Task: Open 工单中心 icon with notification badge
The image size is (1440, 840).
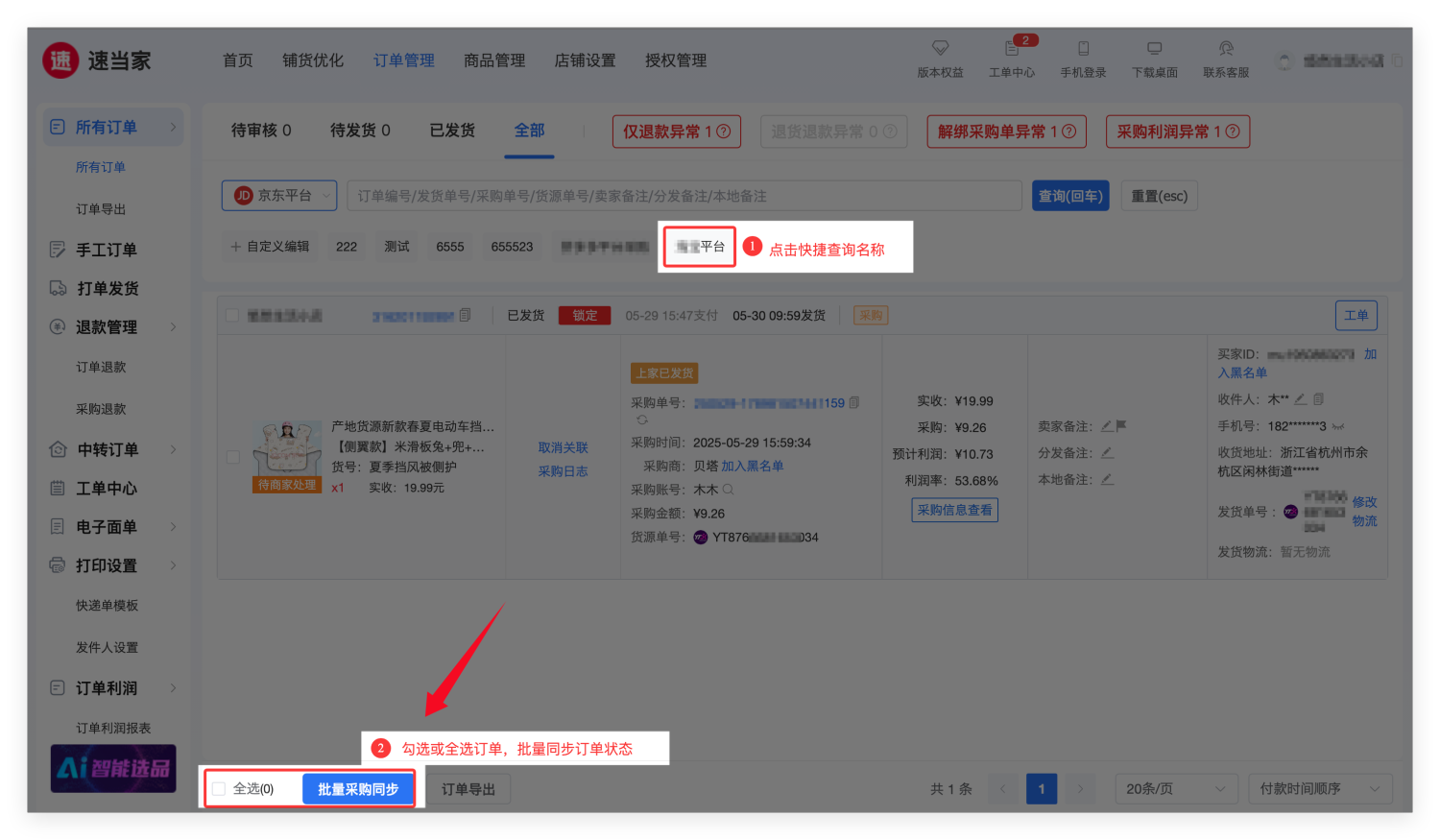Action: (1012, 48)
